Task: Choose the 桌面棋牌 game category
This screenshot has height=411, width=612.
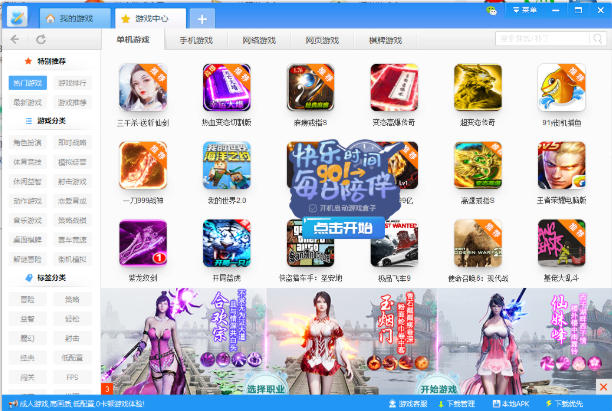Action: tap(28, 240)
